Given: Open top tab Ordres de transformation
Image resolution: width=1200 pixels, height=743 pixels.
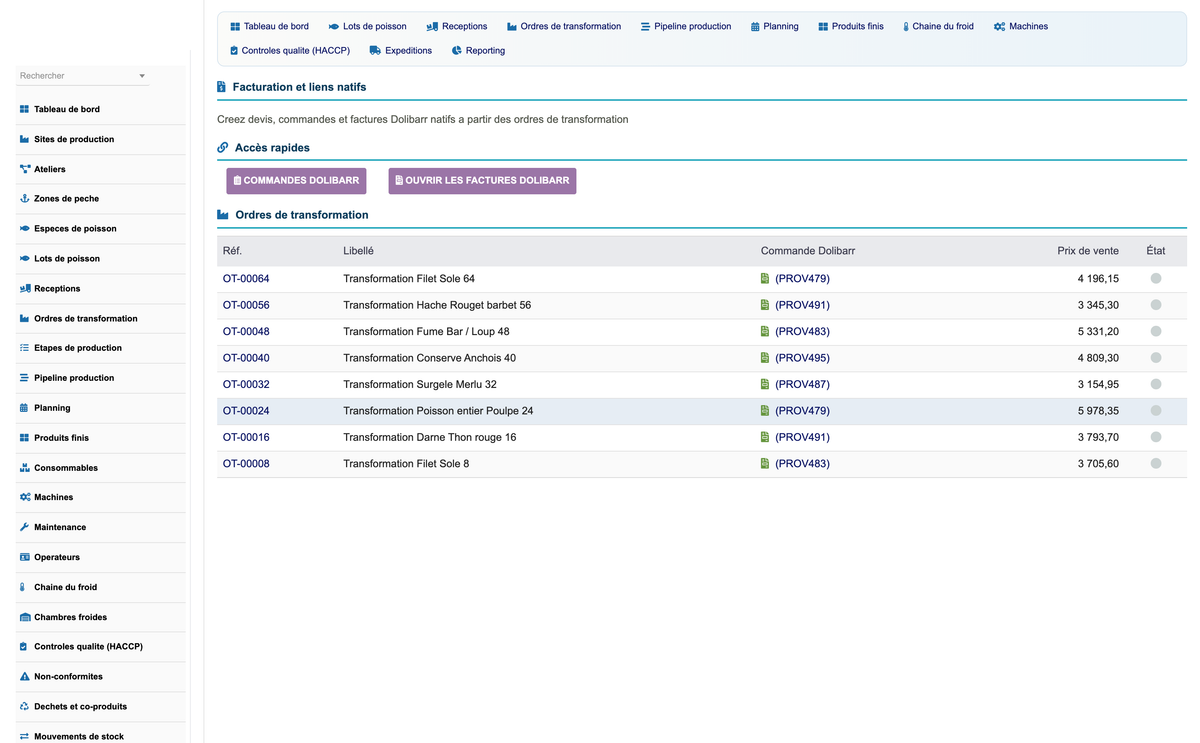Looking at the screenshot, I should tap(564, 26).
